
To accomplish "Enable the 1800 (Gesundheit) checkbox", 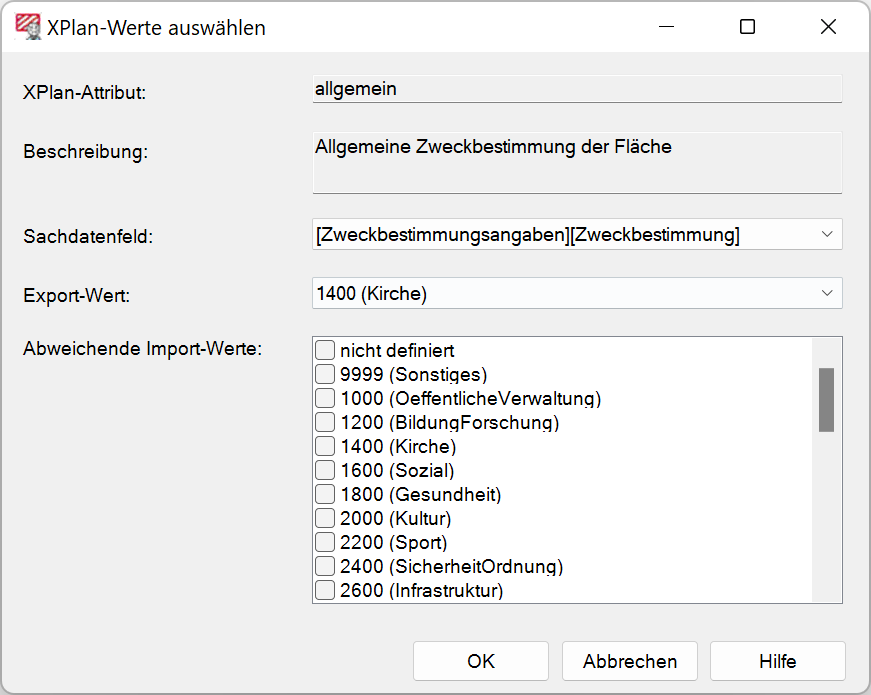I will [325, 495].
